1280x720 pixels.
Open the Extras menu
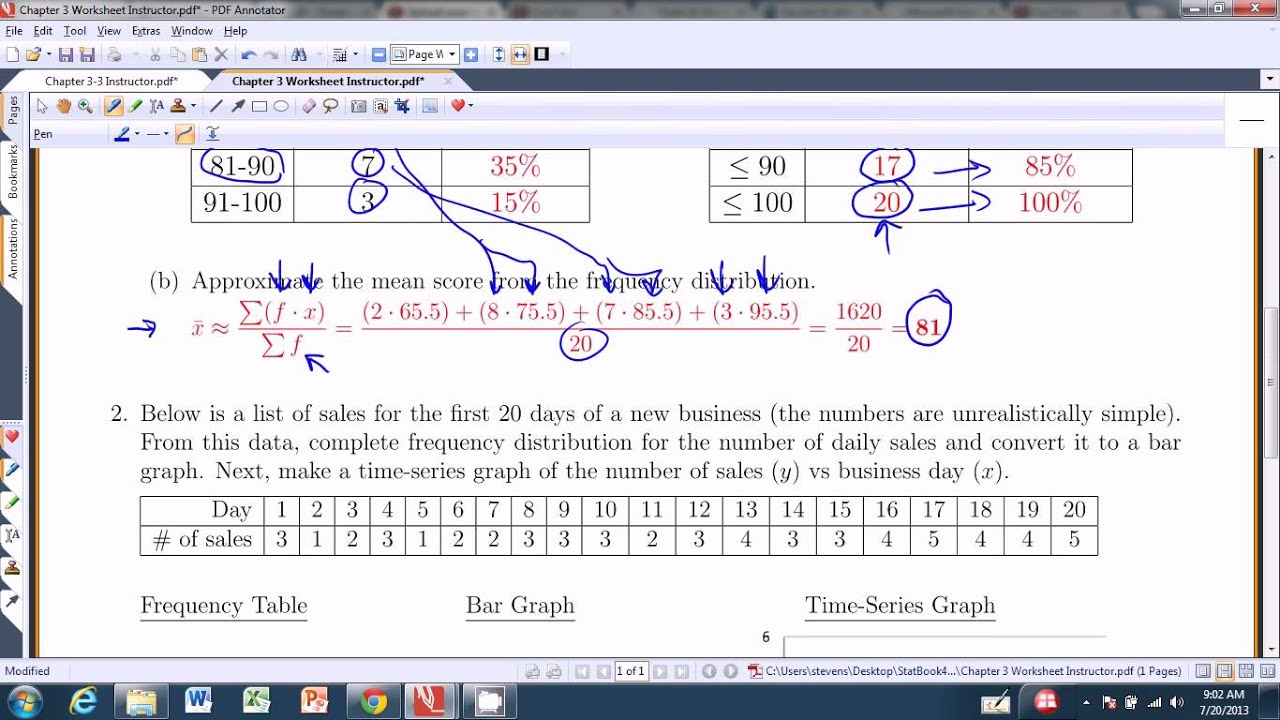tap(146, 31)
